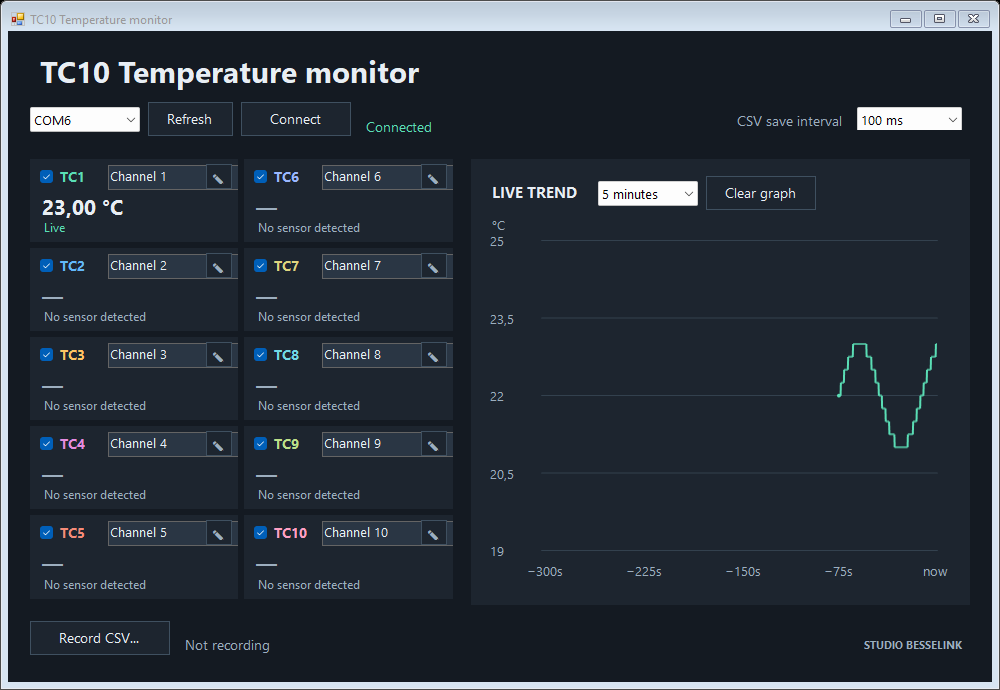The height and width of the screenshot is (690, 1000).
Task: Click the Channel 6 name field
Action: pyautogui.click(x=372, y=177)
